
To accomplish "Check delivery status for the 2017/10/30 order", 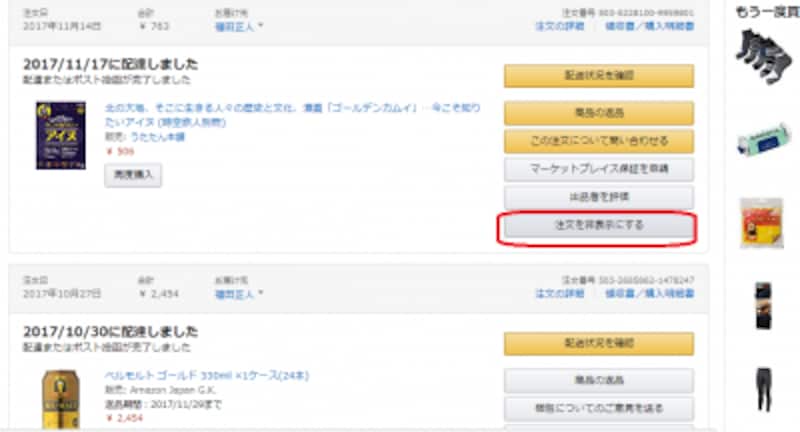I will (598, 344).
